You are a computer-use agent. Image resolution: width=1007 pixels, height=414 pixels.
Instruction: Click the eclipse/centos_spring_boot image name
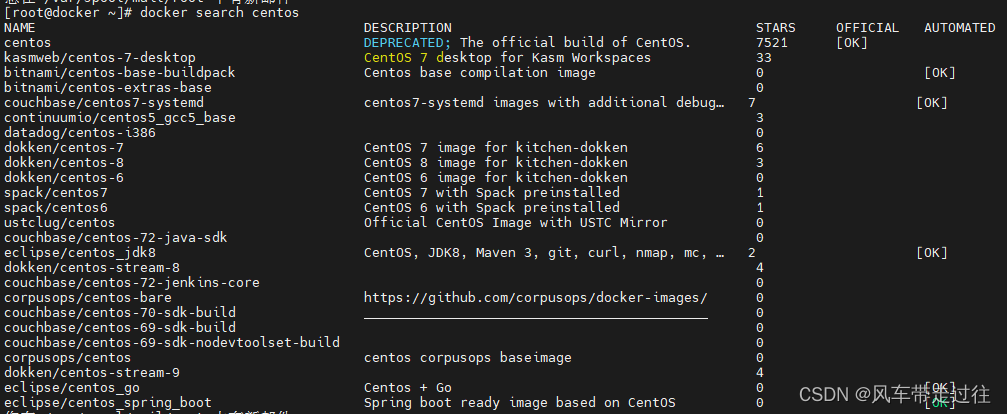[x=108, y=403]
